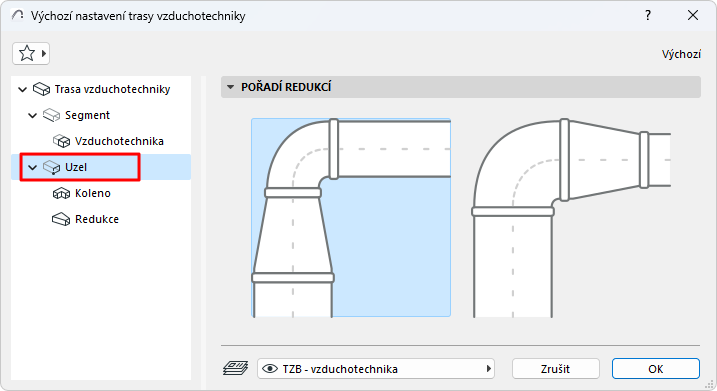Click the Uzel node icon
This screenshot has height=391, width=717.
51,167
